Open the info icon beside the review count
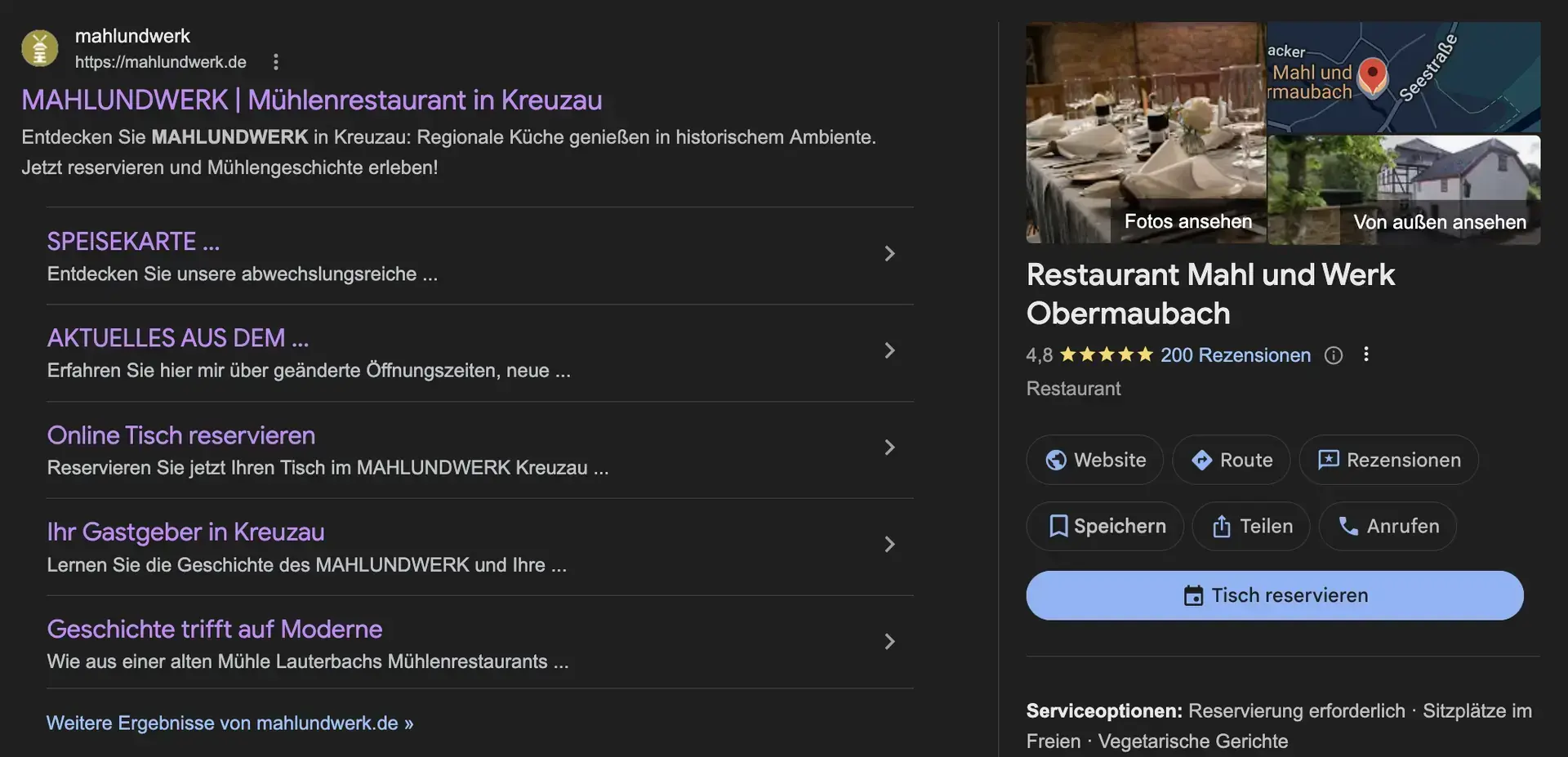Image resolution: width=1568 pixels, height=757 pixels. (x=1334, y=354)
